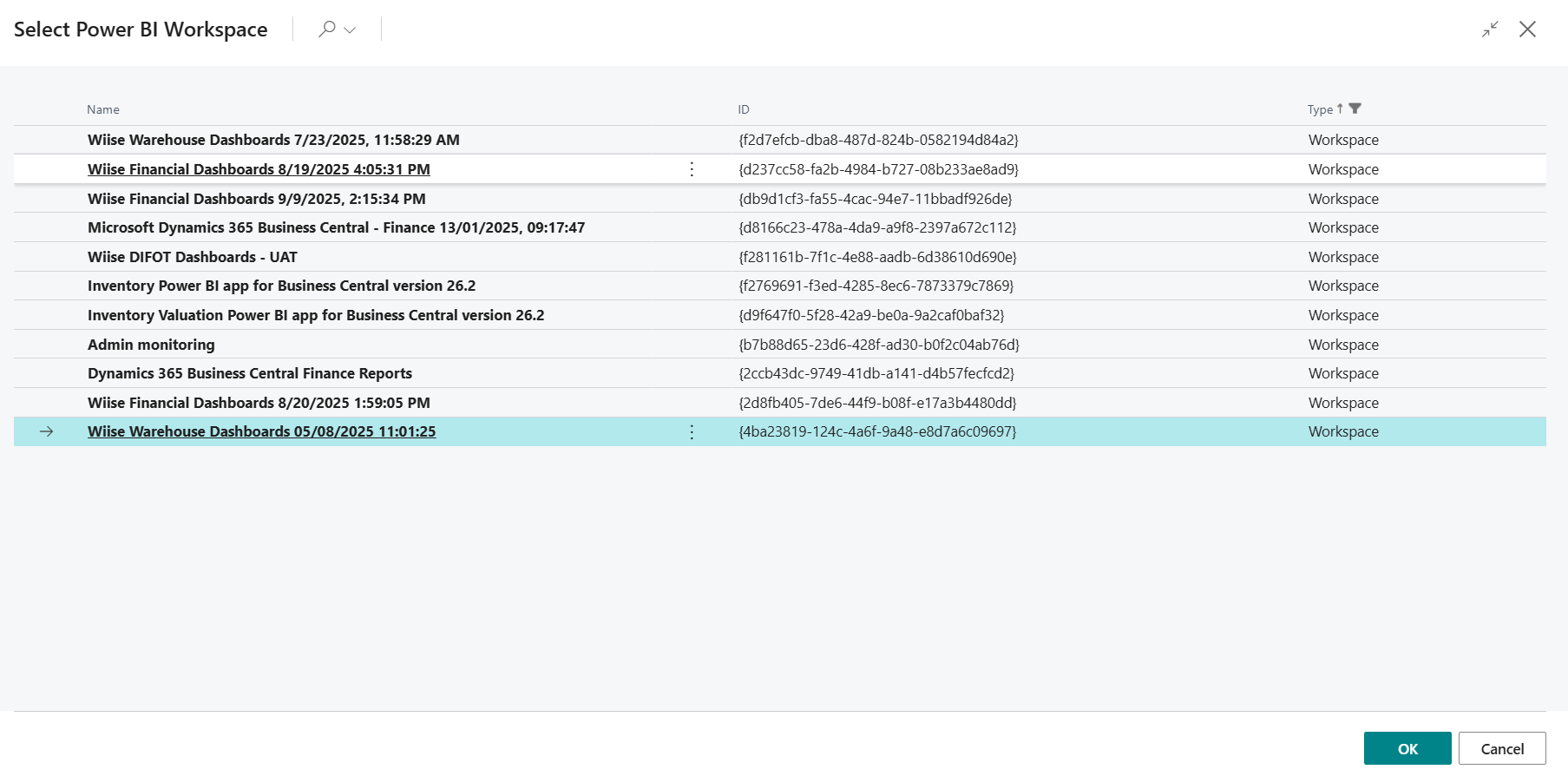Click ID {d9f647f0-5f28-42a9-be0a-9a2caf0baf32}
This screenshot has height=776, width=1568.
point(871,315)
